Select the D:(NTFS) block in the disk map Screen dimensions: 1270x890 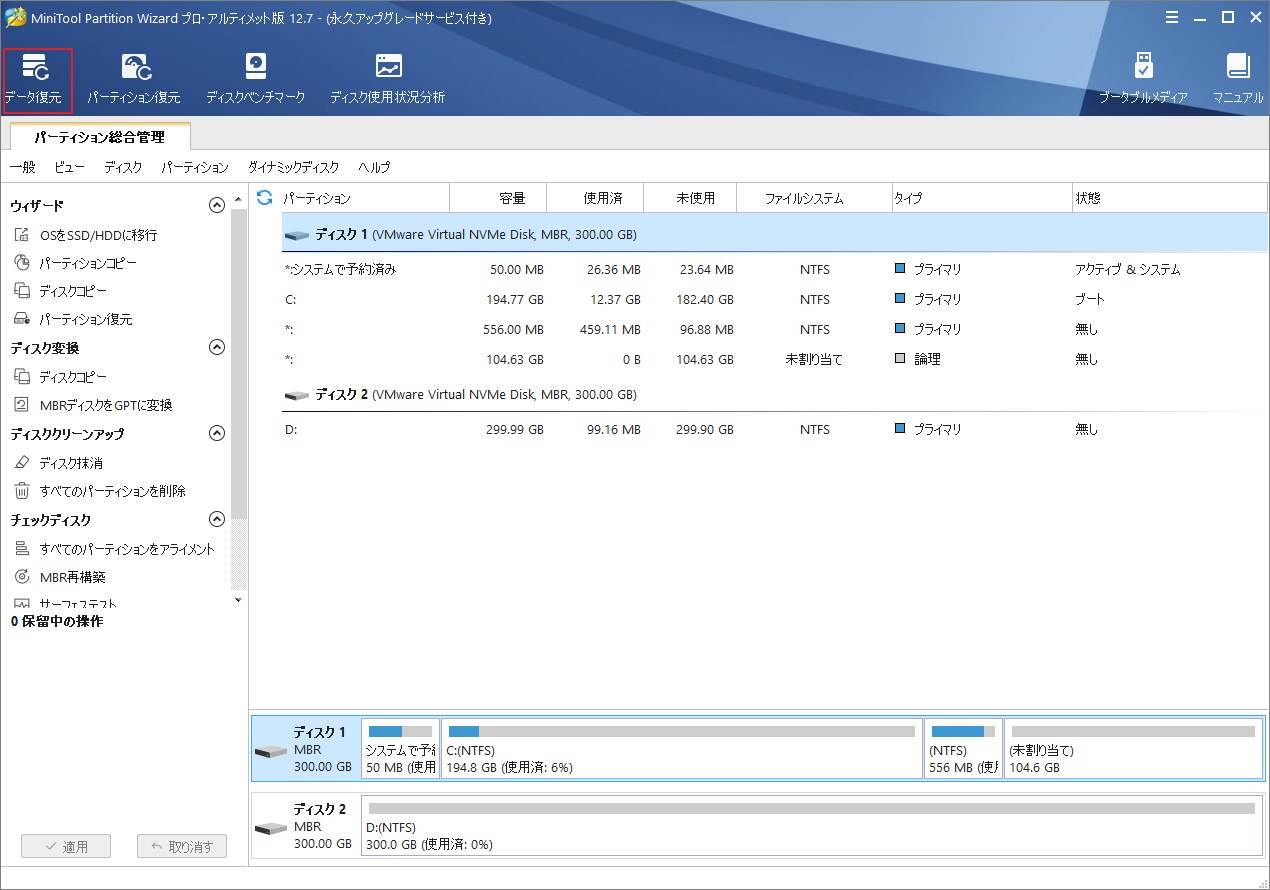click(812, 825)
